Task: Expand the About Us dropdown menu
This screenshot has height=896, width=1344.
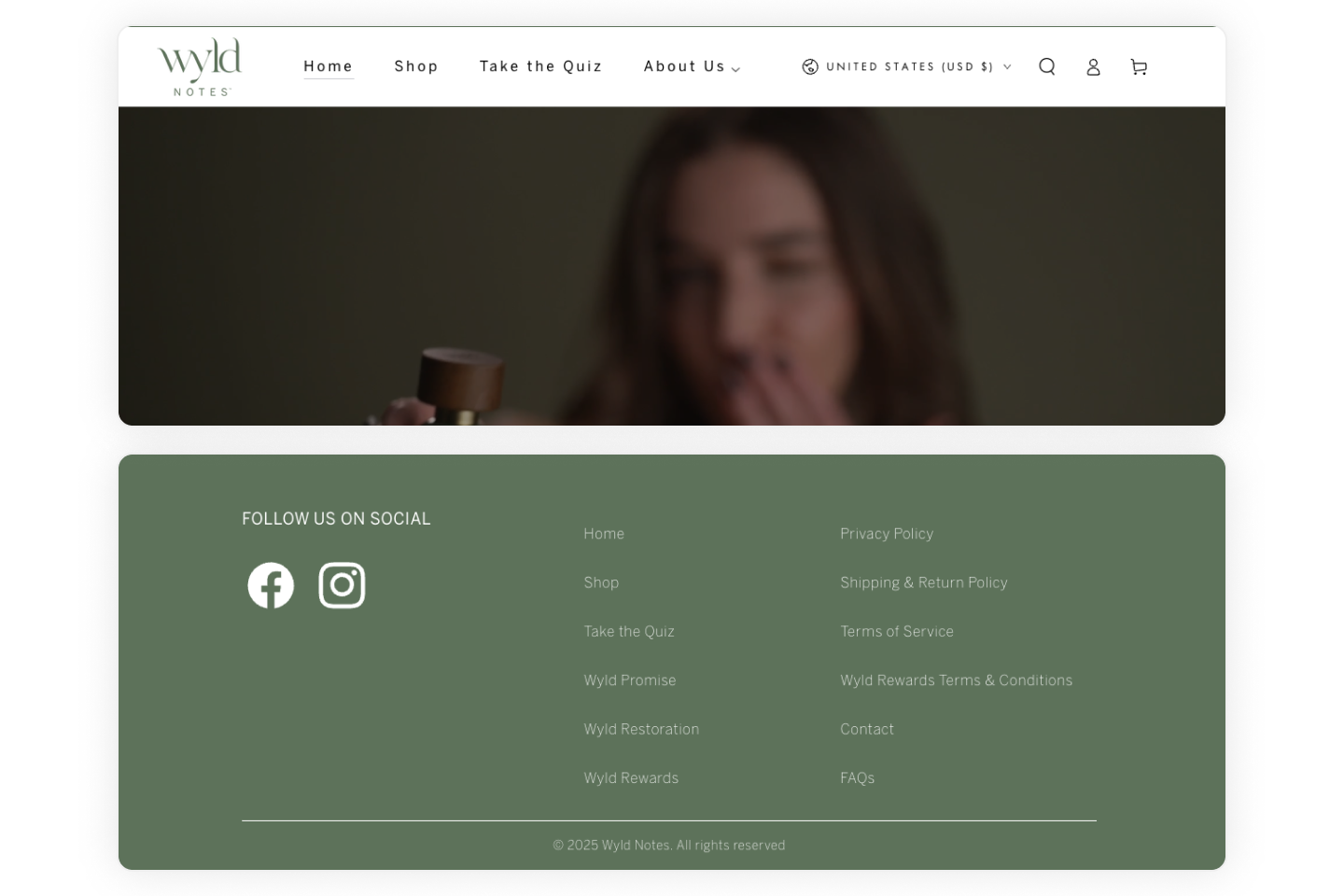Action: 692,66
